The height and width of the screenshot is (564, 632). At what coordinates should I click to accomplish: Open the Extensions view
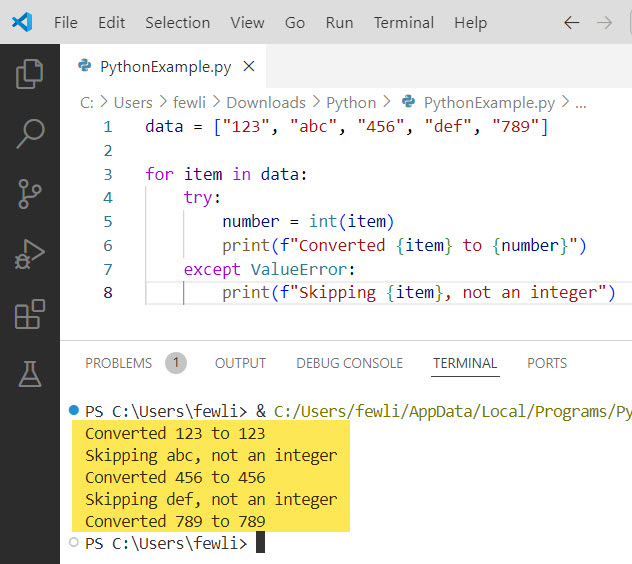click(x=29, y=314)
